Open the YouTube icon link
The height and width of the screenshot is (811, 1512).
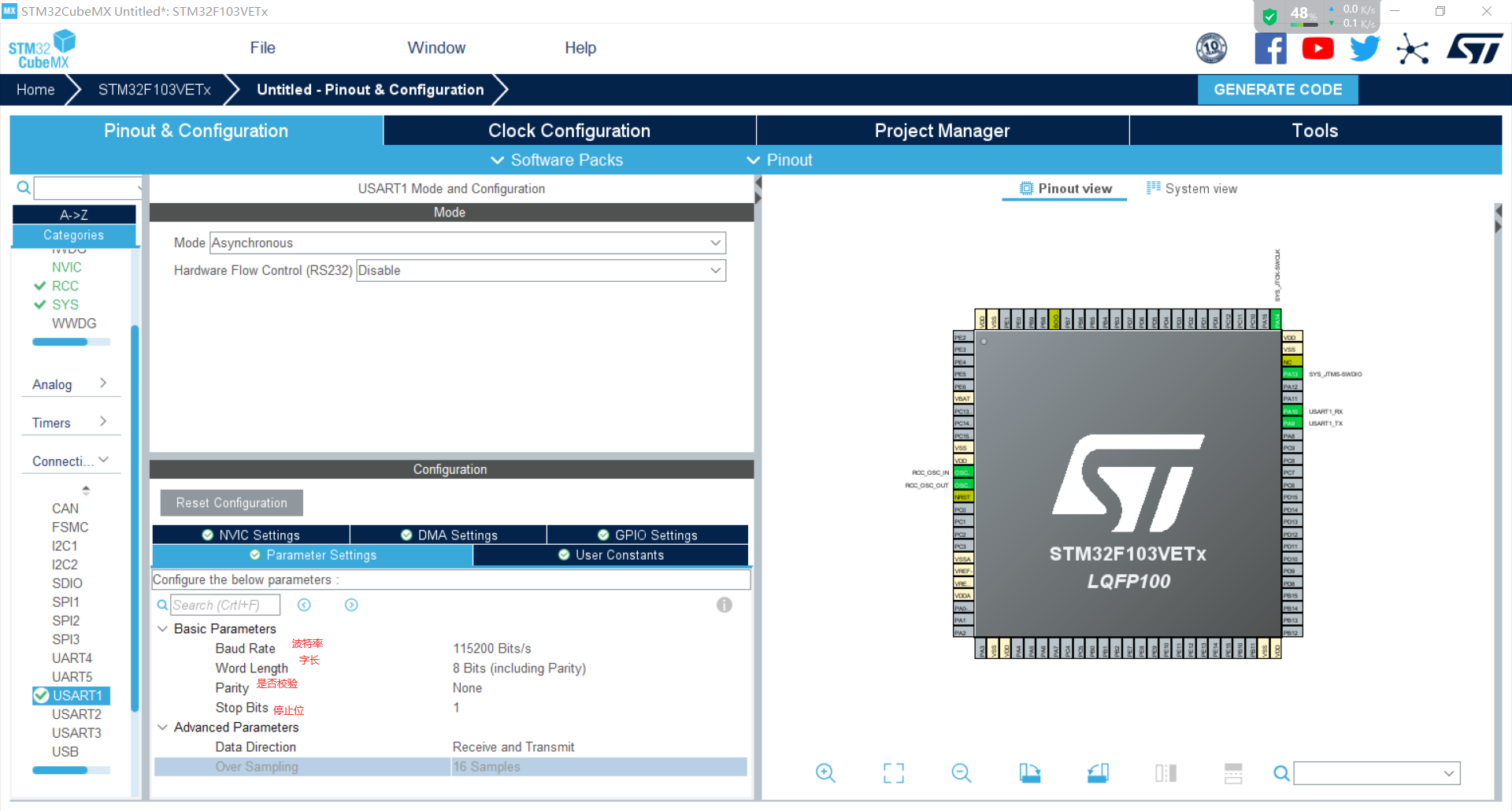[x=1317, y=49]
